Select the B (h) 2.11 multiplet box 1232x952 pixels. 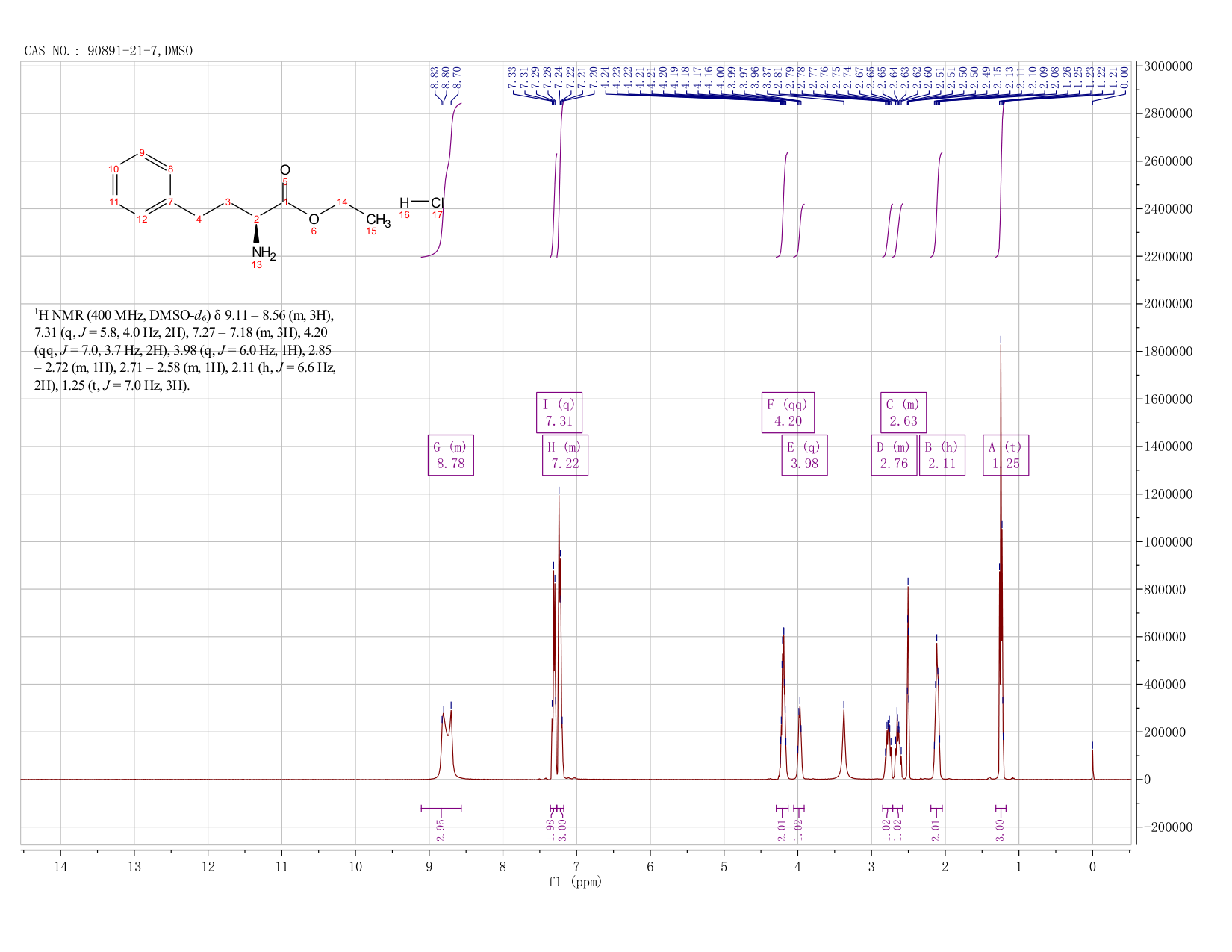click(x=942, y=455)
